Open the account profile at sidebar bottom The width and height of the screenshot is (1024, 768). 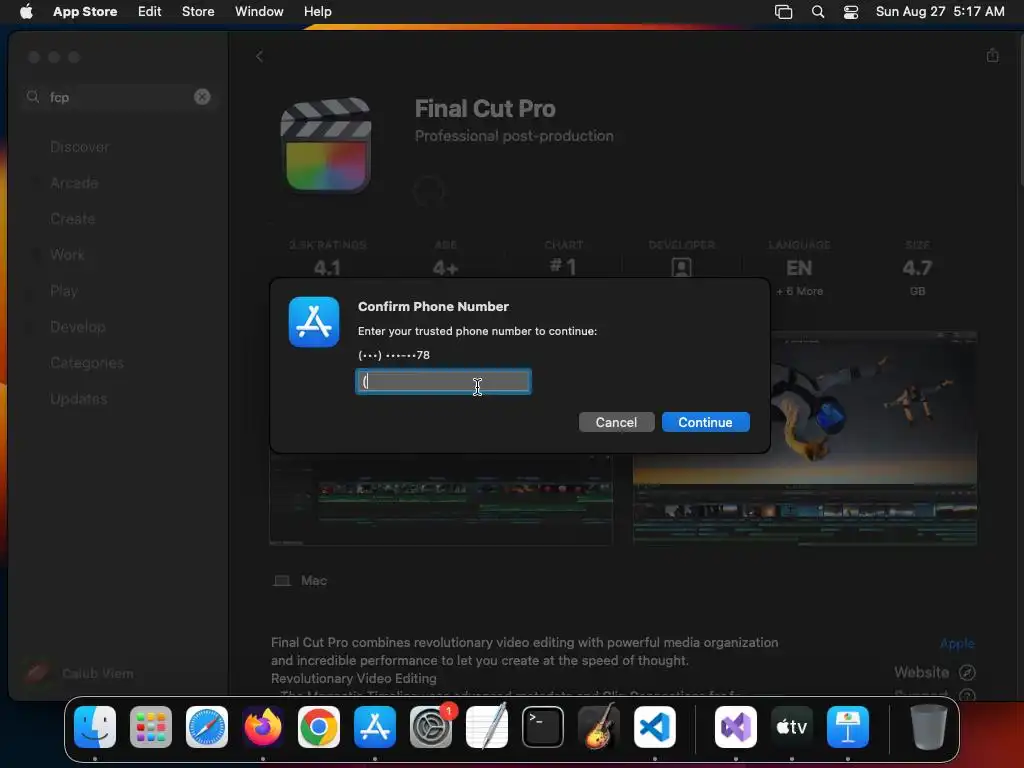click(x=78, y=673)
